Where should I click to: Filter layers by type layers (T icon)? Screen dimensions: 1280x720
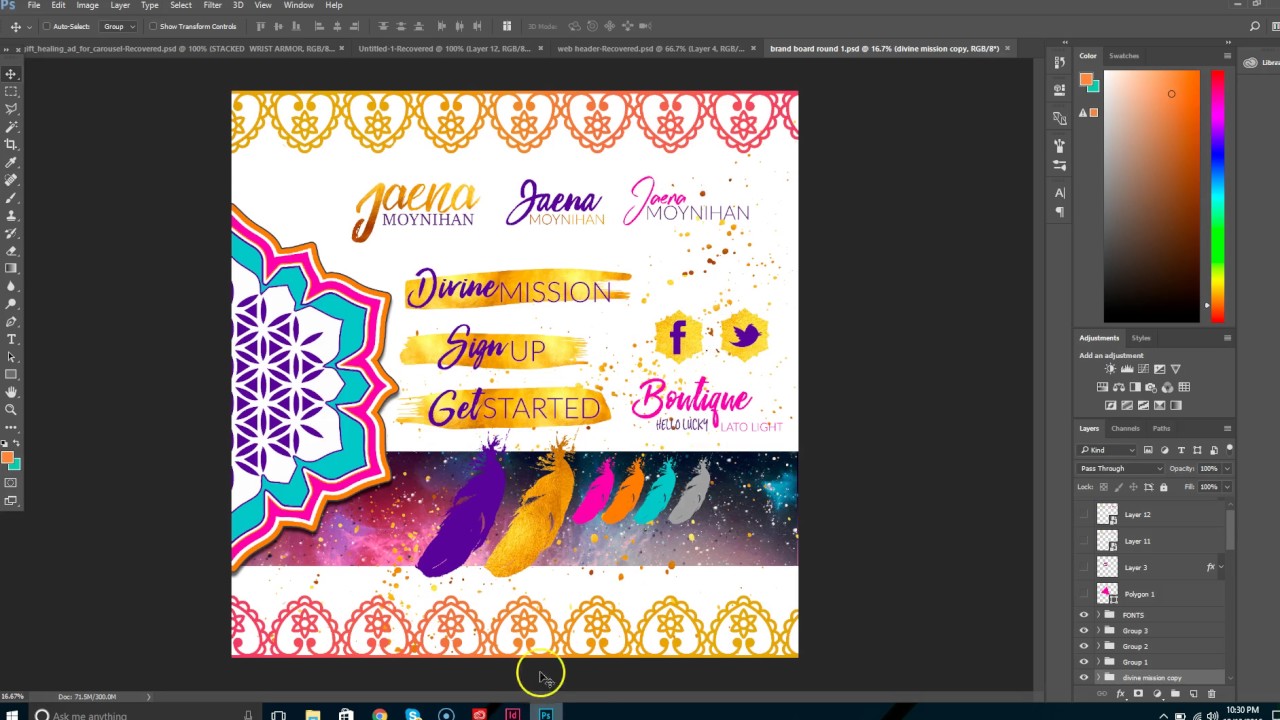pyautogui.click(x=1181, y=450)
